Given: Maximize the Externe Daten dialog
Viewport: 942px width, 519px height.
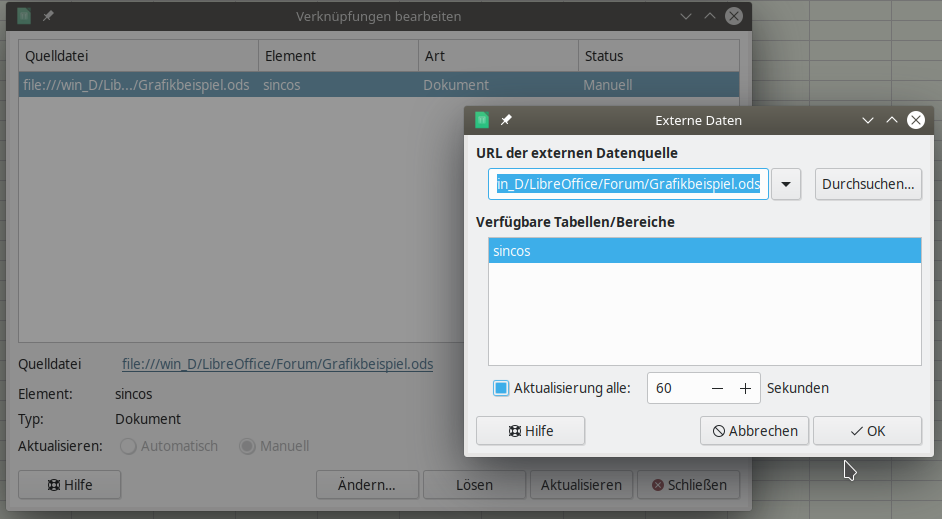Looking at the screenshot, I should pos(892,120).
